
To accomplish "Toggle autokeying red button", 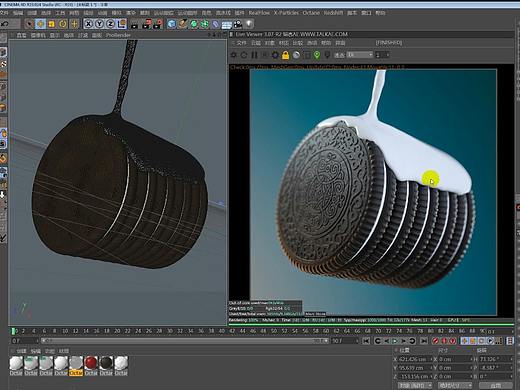I will (x=444, y=341).
